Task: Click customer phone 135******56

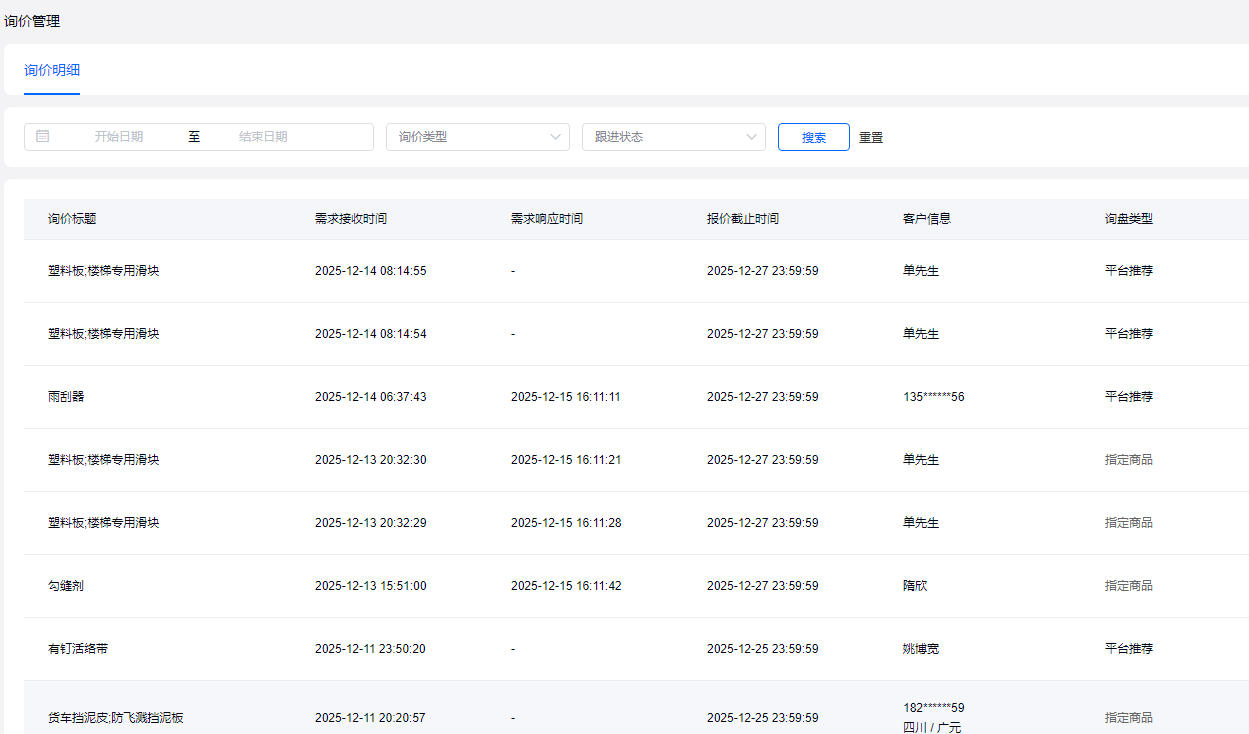Action: pyautogui.click(x=933, y=397)
